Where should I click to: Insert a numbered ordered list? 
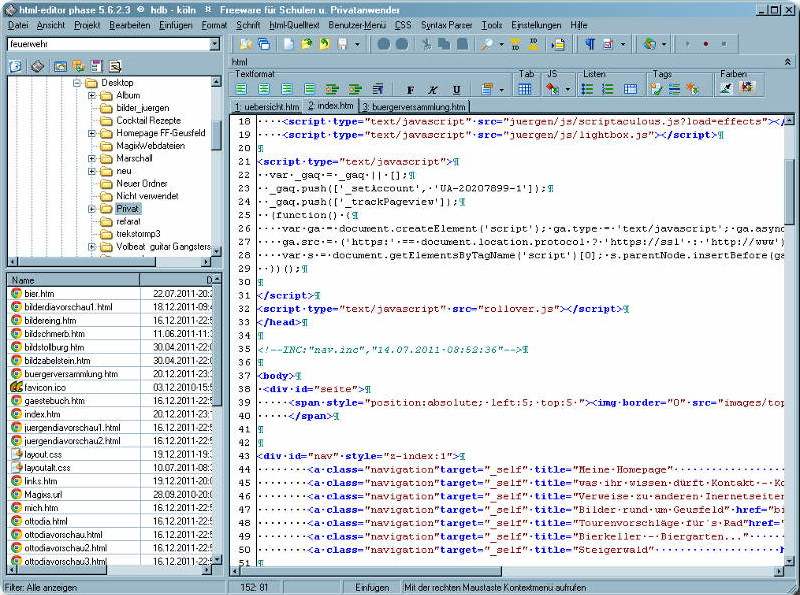608,89
